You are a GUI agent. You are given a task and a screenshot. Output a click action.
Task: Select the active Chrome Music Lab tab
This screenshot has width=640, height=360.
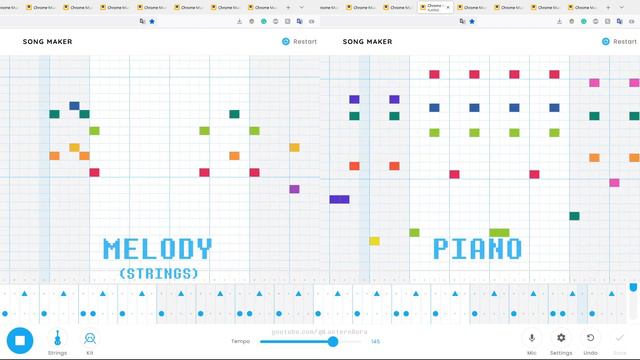click(x=435, y=7)
